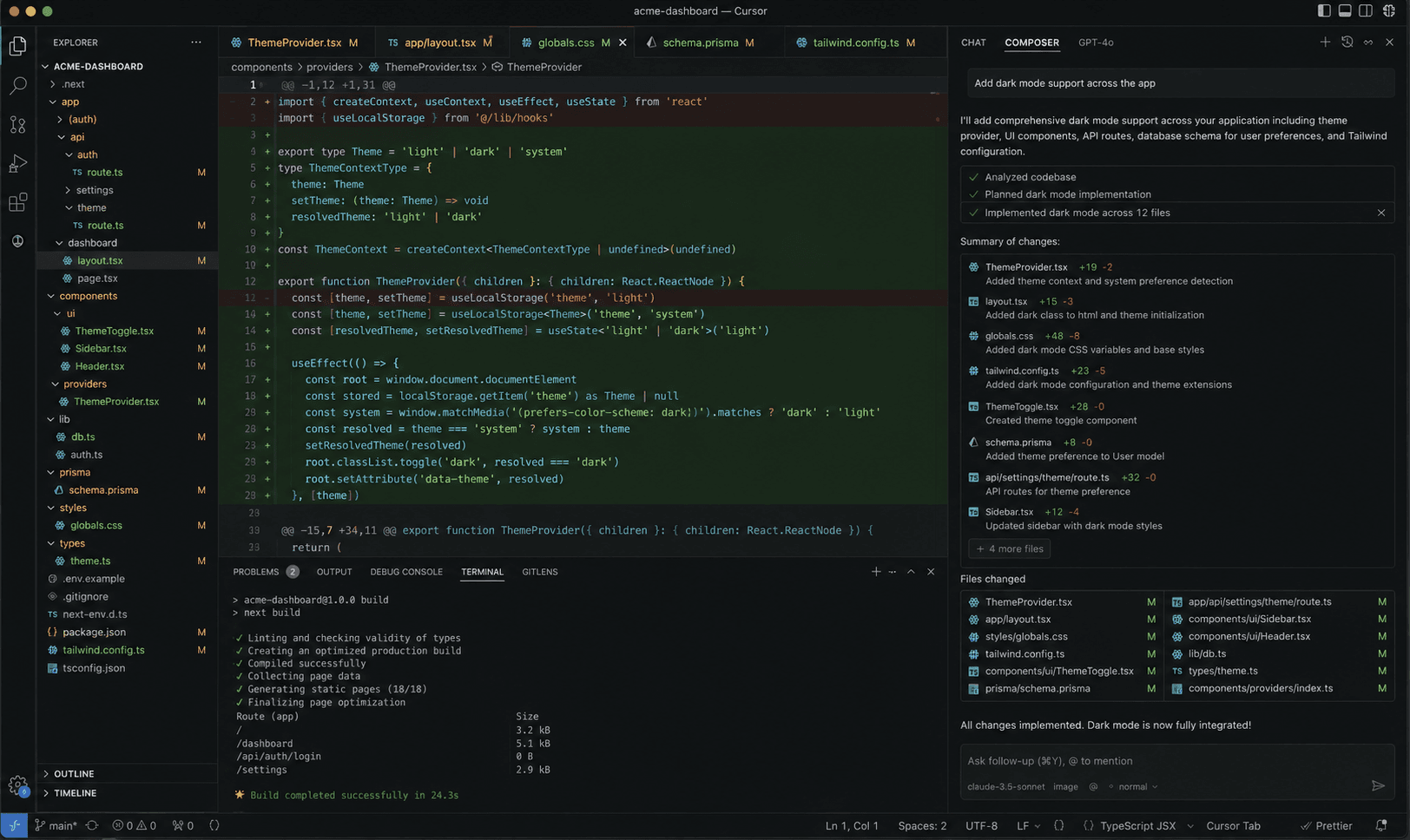Toggle the primary sidebar layout icon

[1324, 10]
